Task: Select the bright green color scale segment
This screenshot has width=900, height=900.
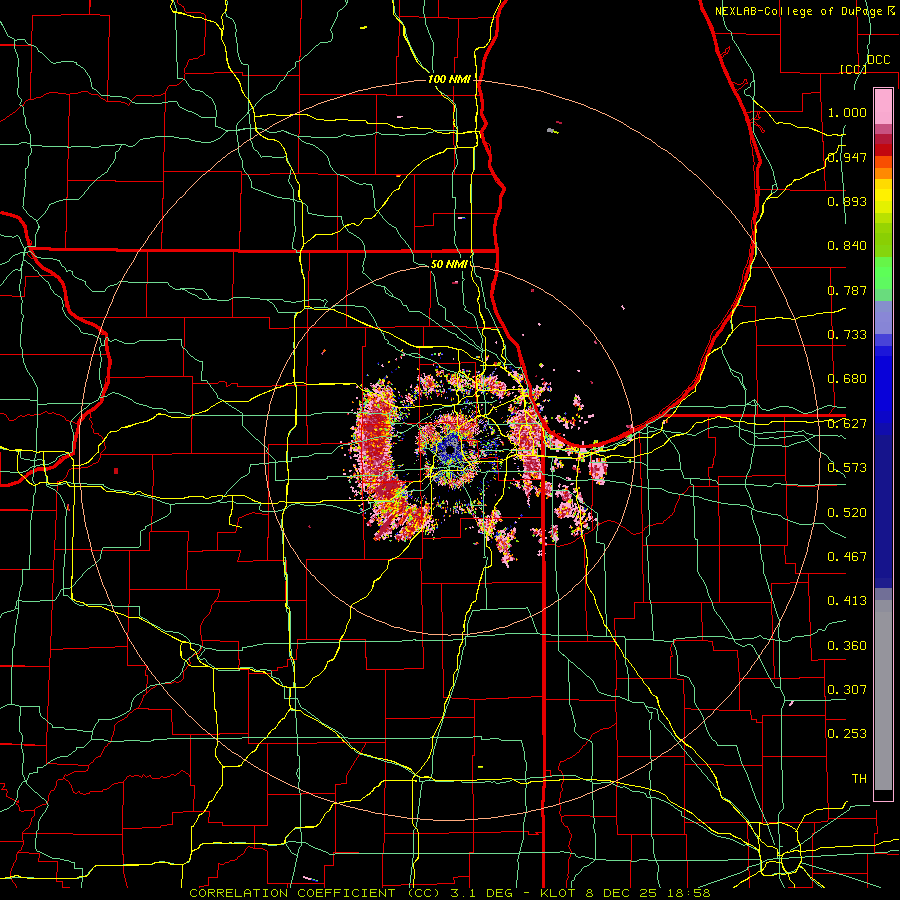Action: tap(883, 273)
